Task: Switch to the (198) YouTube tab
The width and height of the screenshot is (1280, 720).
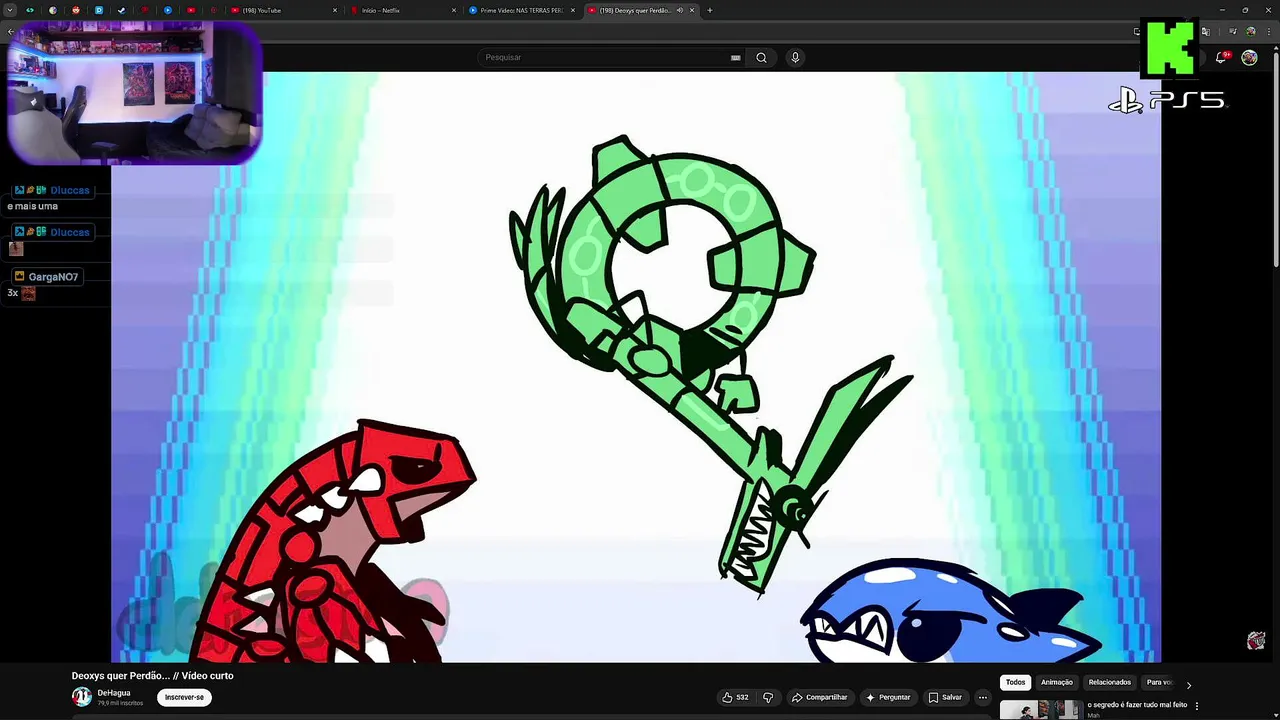Action: click(x=283, y=10)
